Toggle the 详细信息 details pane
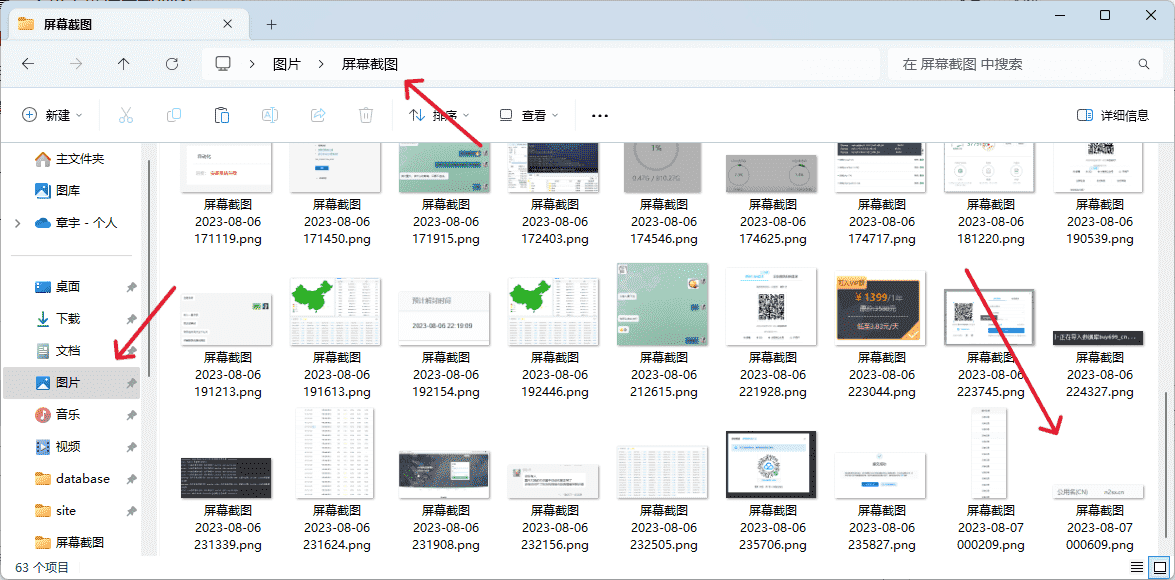 [x=1110, y=115]
